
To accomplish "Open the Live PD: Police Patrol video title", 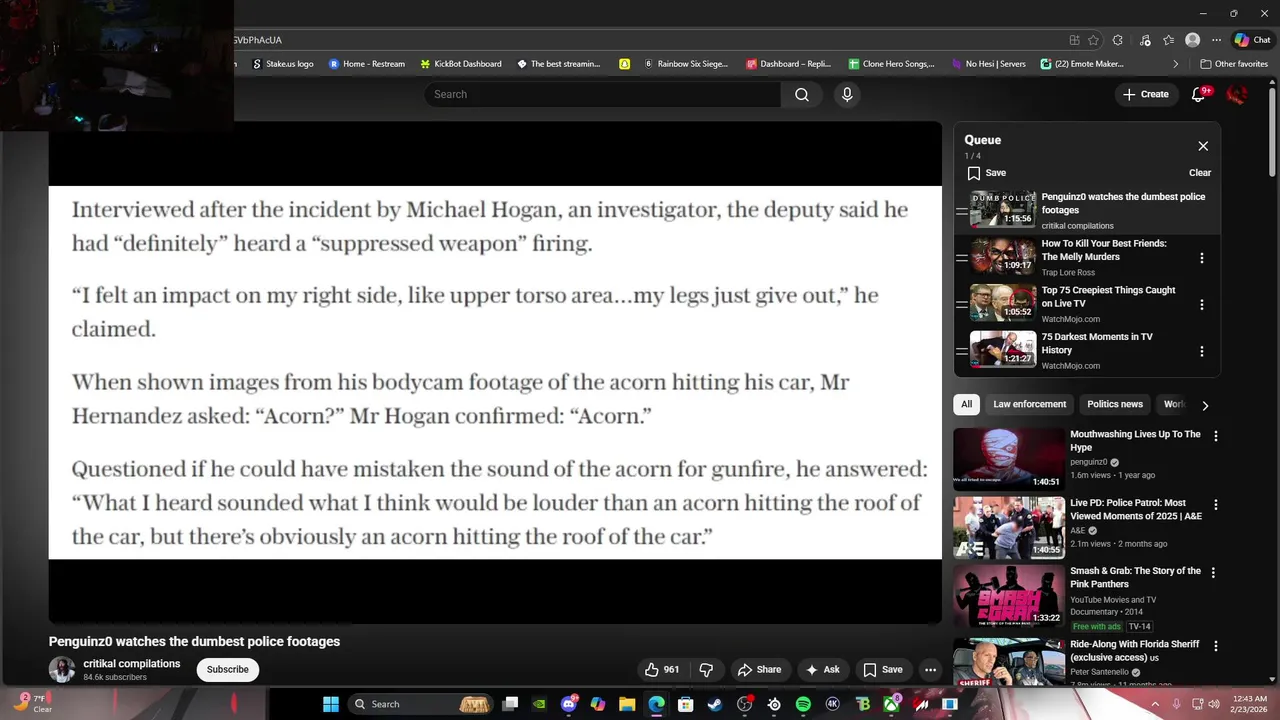I will pos(1136,510).
